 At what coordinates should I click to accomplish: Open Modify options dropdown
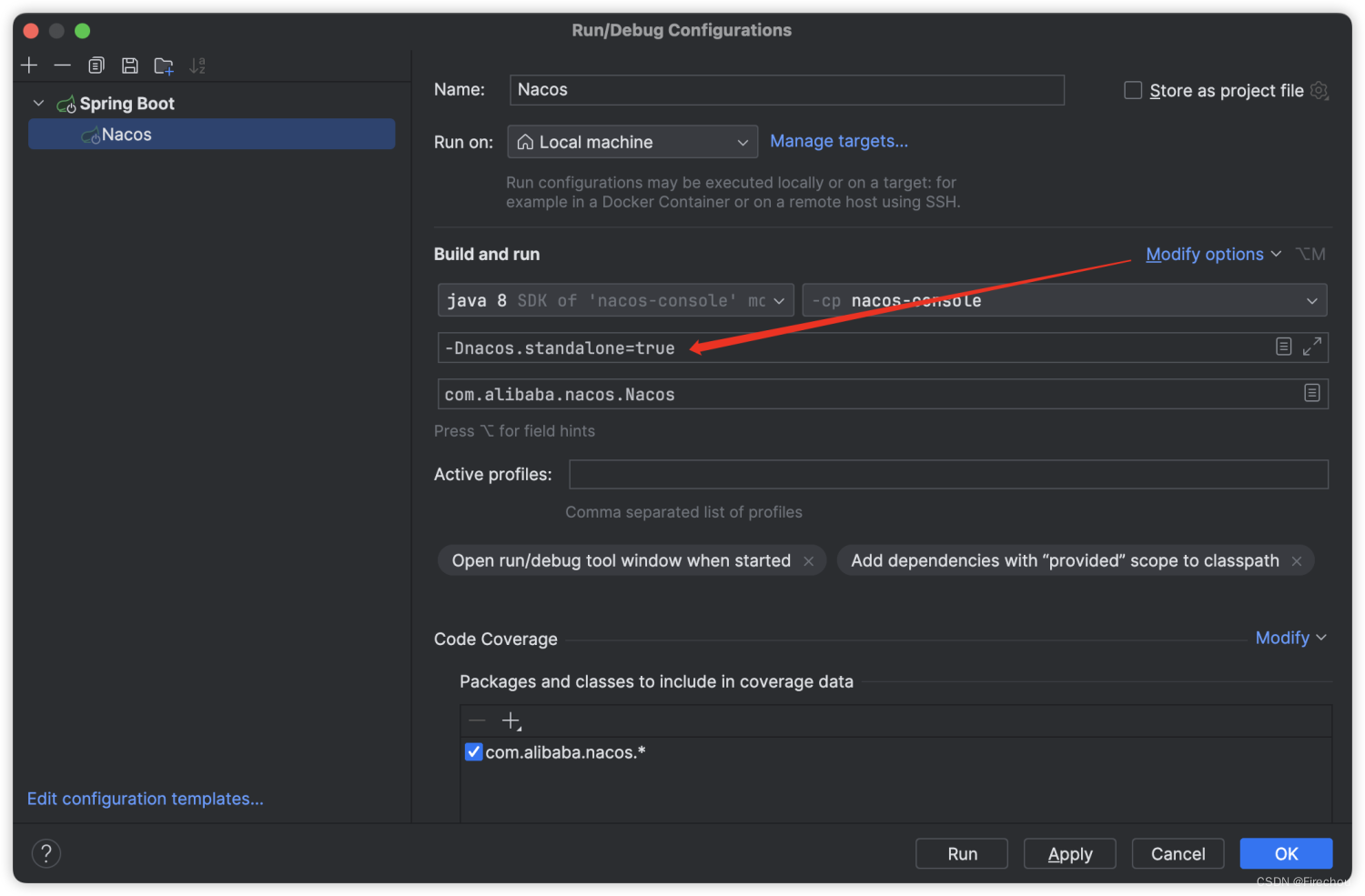(x=1214, y=254)
